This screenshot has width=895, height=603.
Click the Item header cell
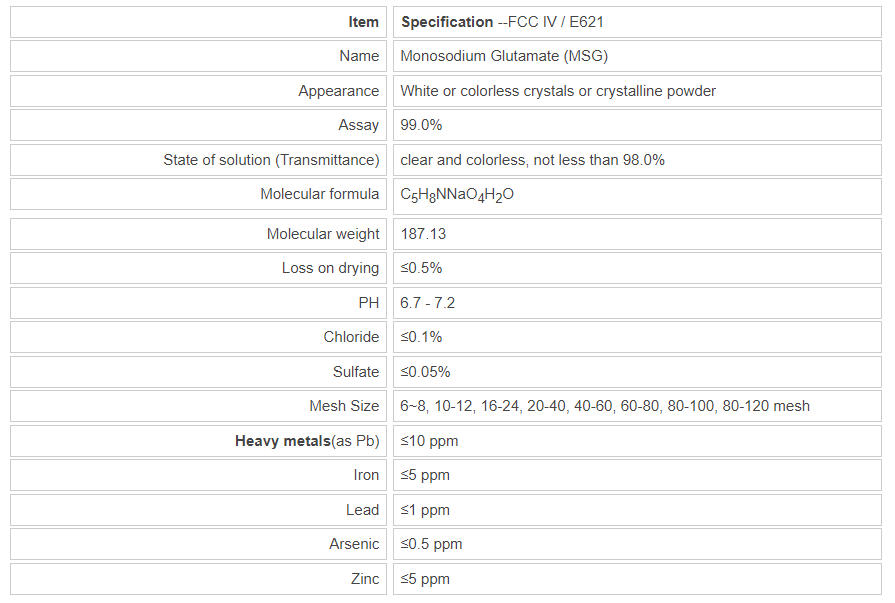coord(363,22)
